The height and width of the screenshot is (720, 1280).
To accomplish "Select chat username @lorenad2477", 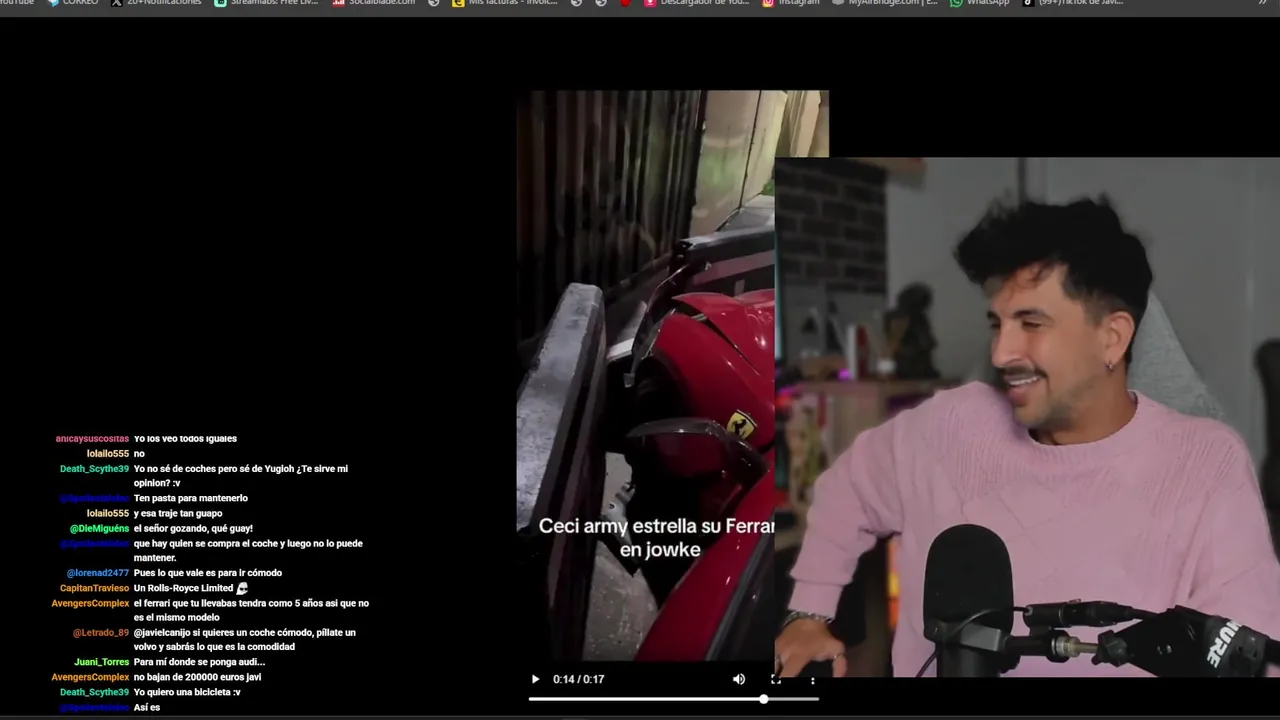I will [x=98, y=573].
